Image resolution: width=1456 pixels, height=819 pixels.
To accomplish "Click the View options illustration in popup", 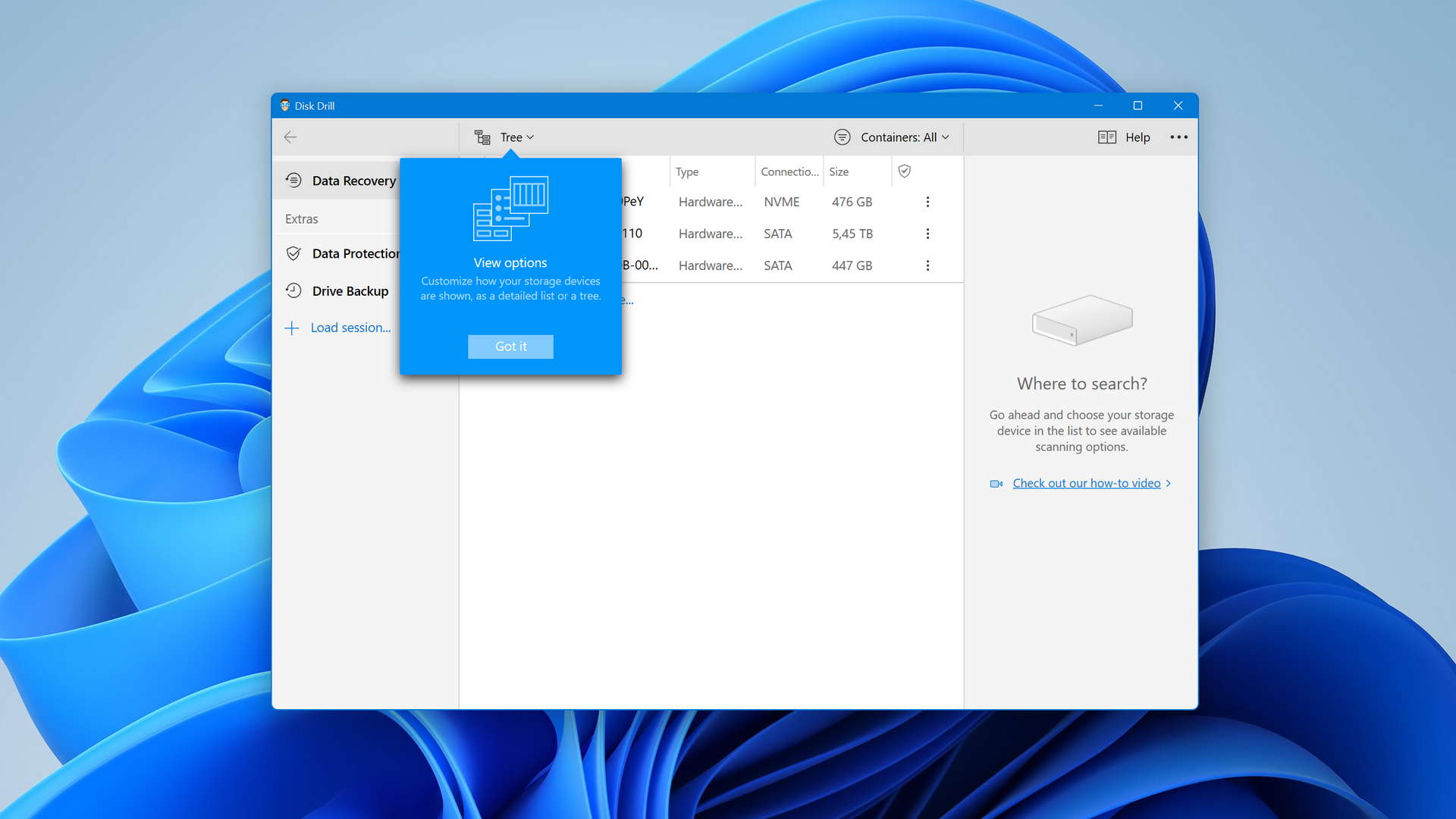I will (510, 209).
